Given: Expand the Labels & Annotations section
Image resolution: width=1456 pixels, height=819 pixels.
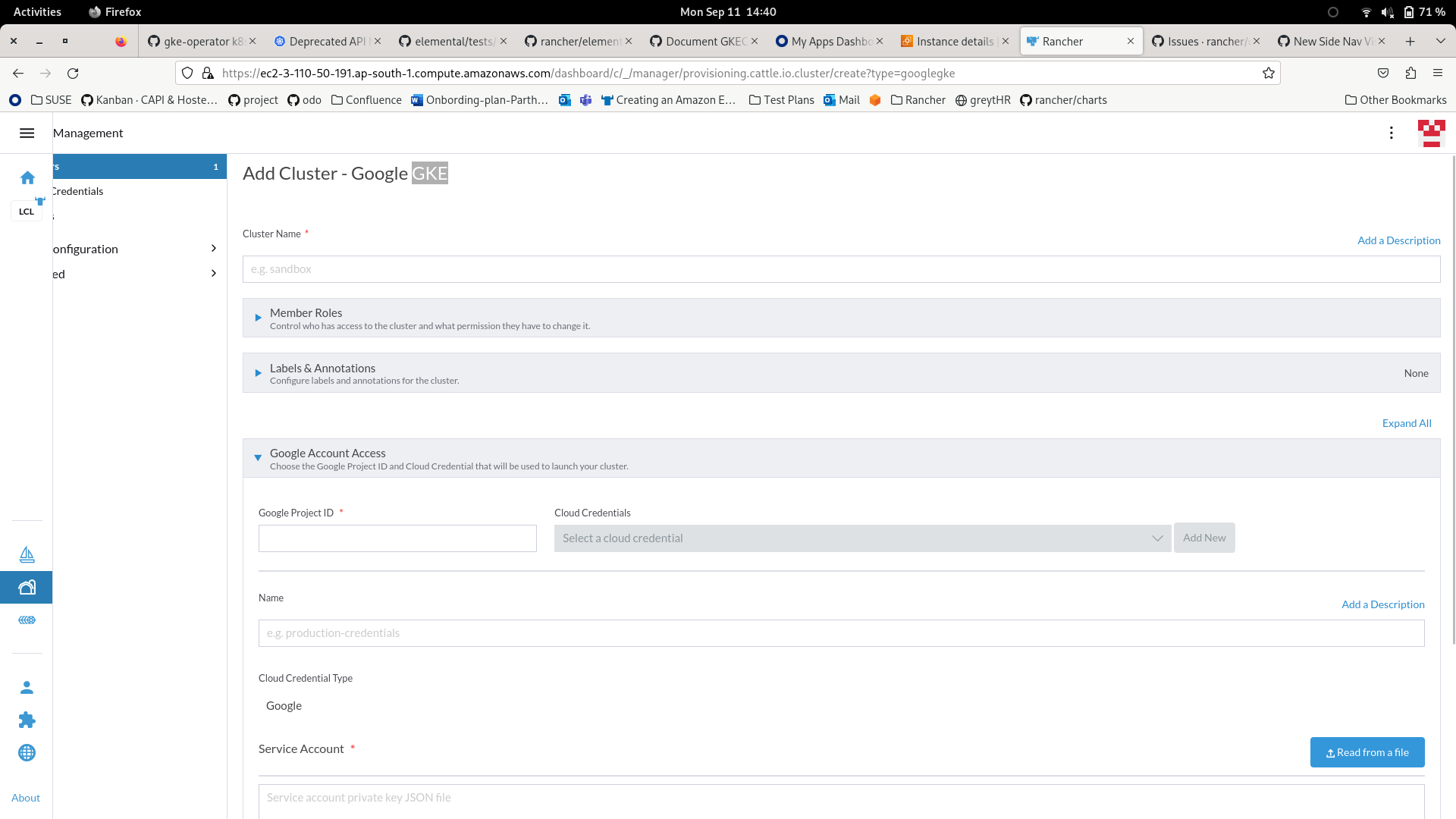Looking at the screenshot, I should 258,372.
